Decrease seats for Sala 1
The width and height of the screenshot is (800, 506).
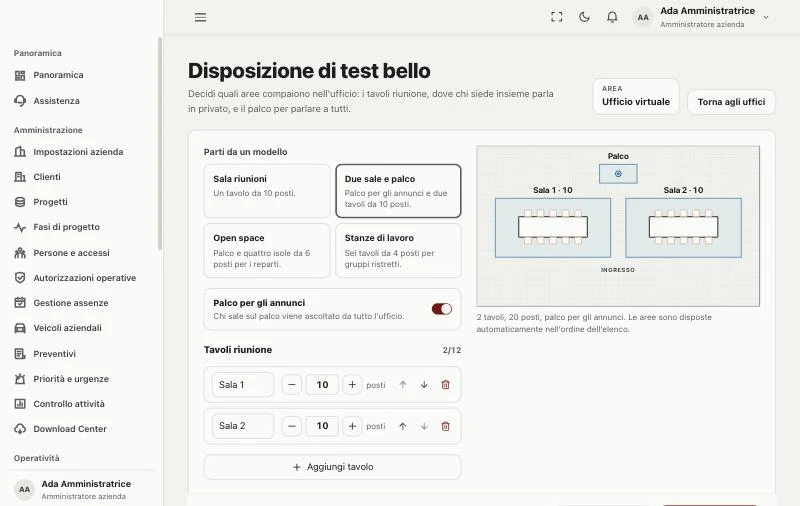[292, 385]
